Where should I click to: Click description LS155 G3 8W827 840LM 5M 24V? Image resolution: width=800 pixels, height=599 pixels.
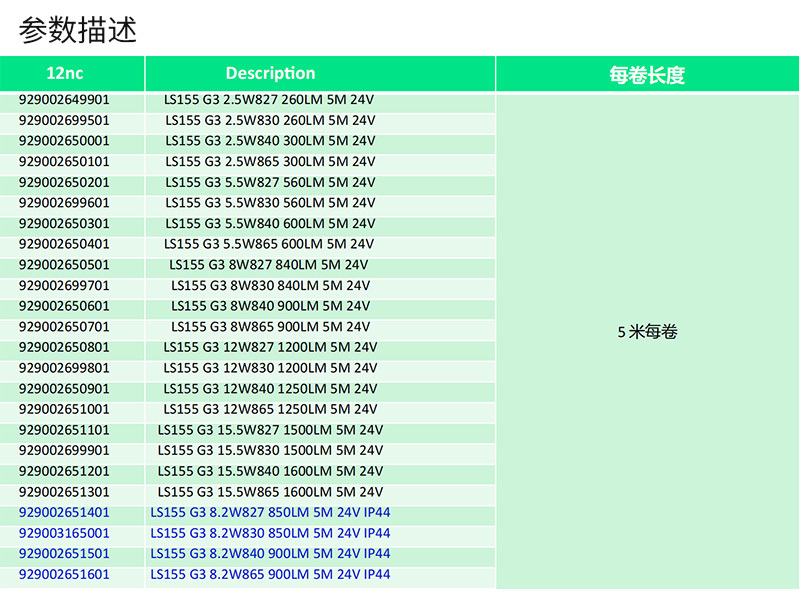pyautogui.click(x=269, y=265)
